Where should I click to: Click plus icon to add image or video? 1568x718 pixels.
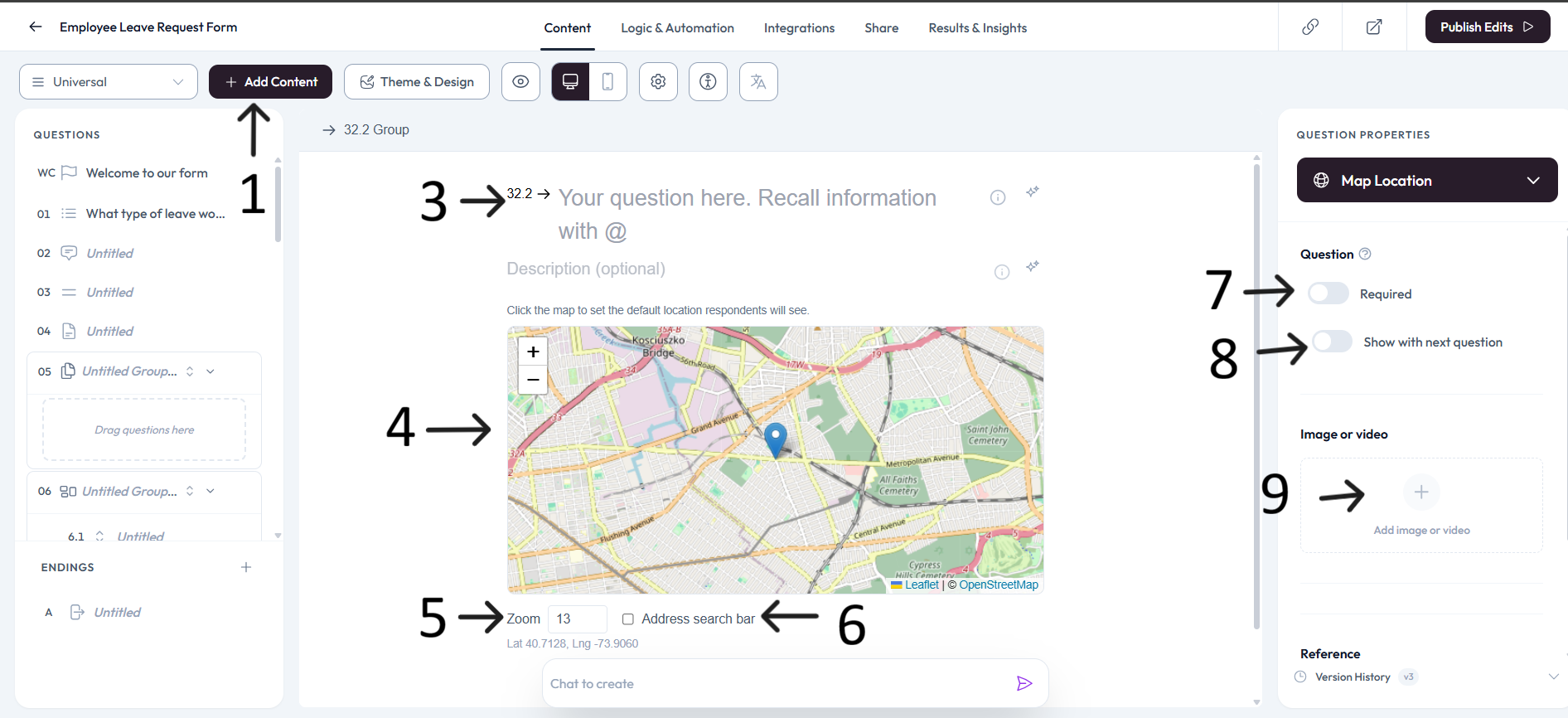(1421, 492)
